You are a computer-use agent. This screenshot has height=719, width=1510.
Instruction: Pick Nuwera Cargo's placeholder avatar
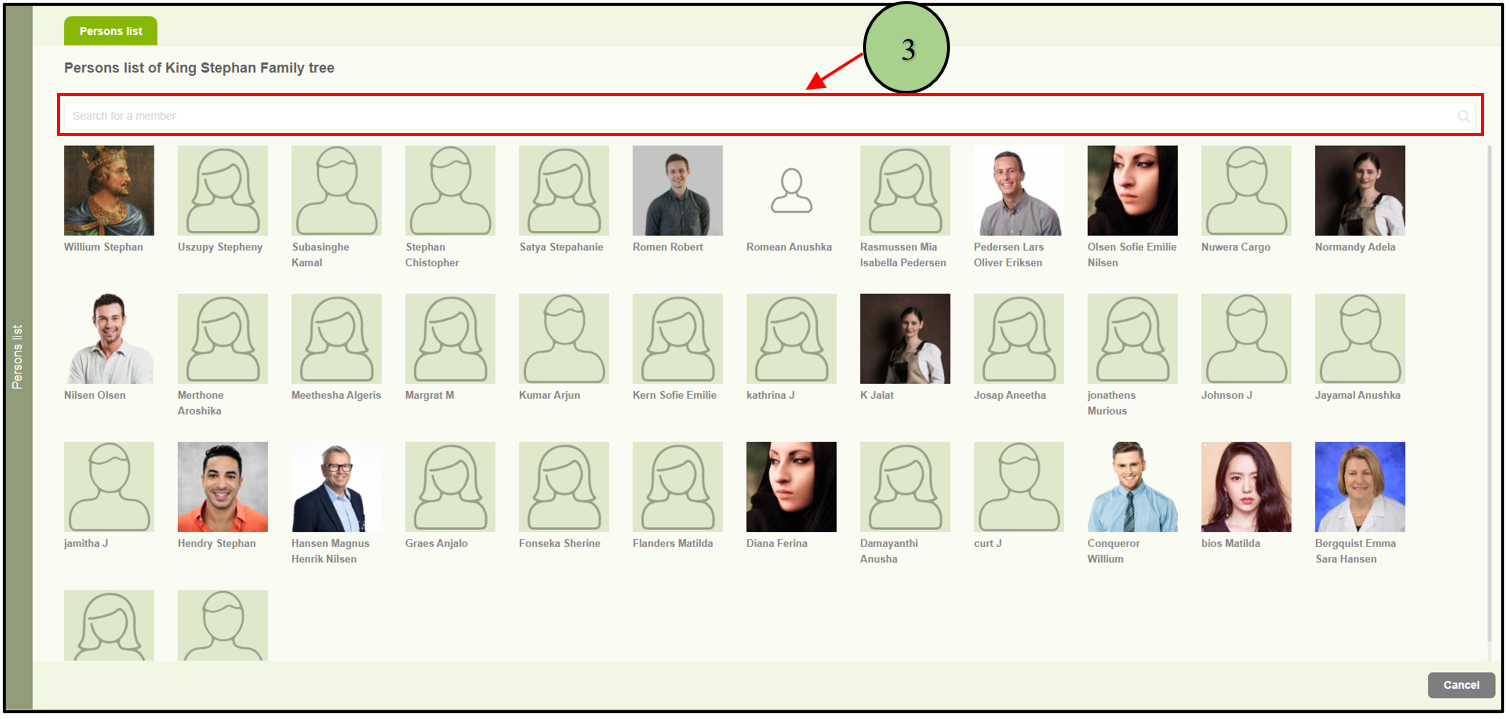click(1246, 191)
